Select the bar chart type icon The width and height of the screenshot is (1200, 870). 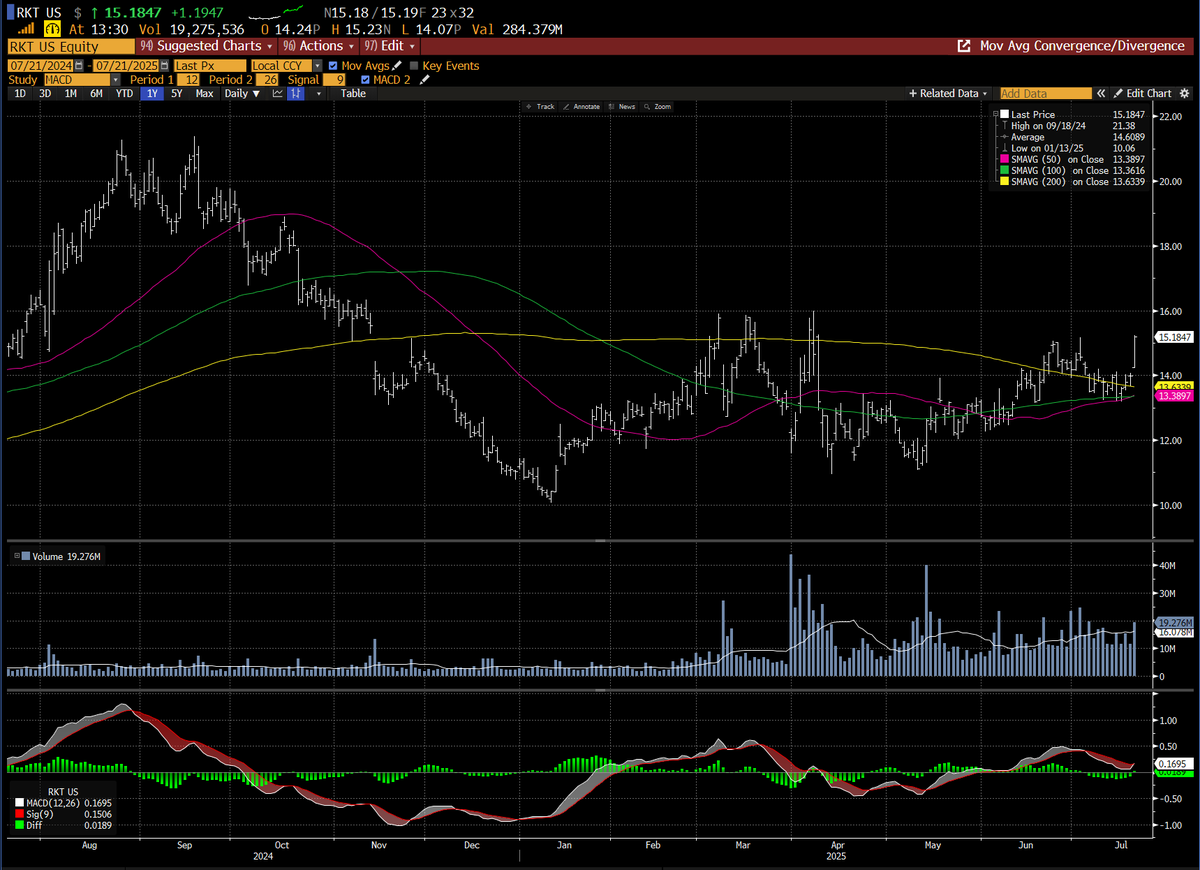point(296,93)
